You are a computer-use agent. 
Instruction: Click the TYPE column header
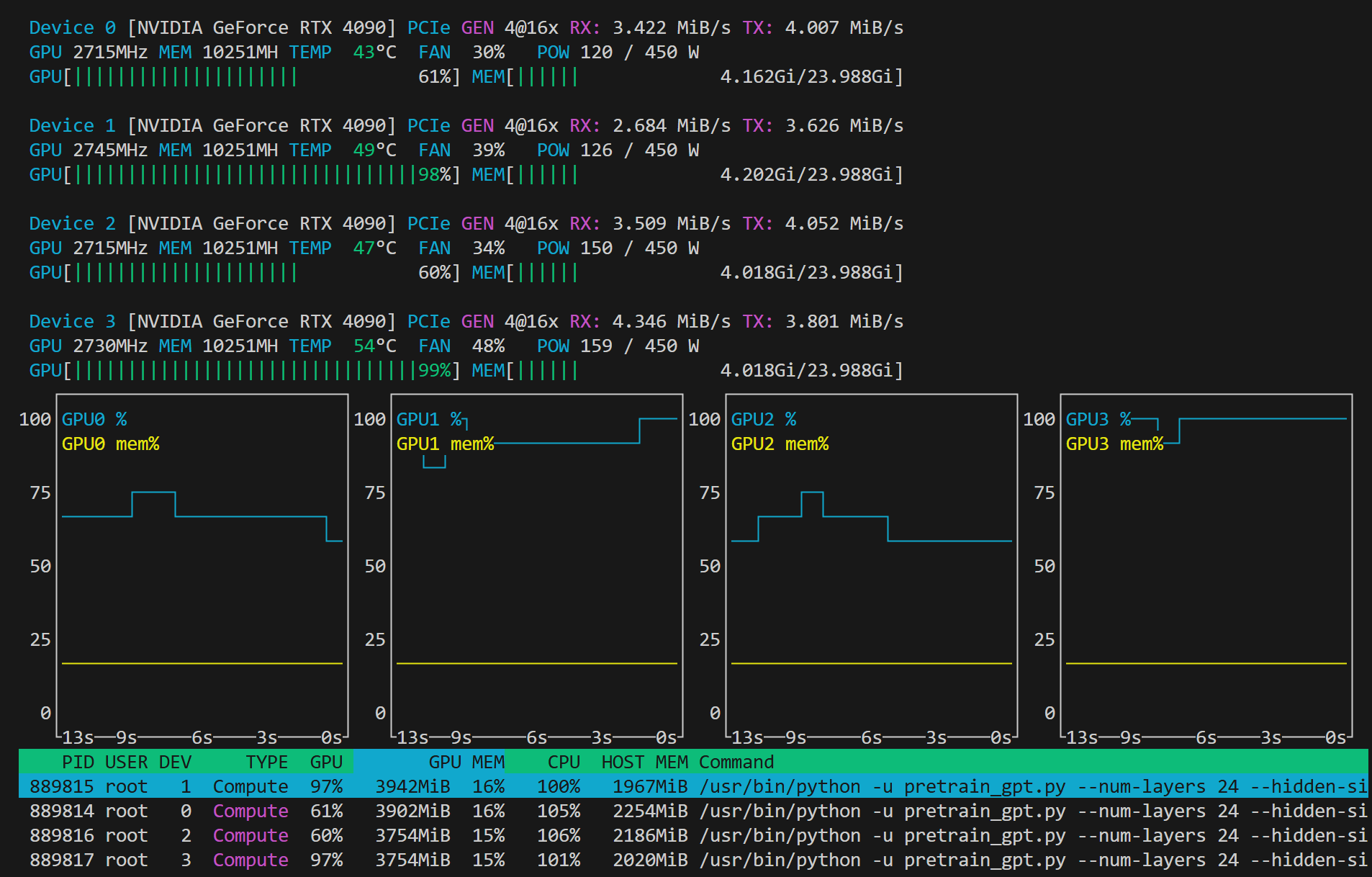[266, 762]
